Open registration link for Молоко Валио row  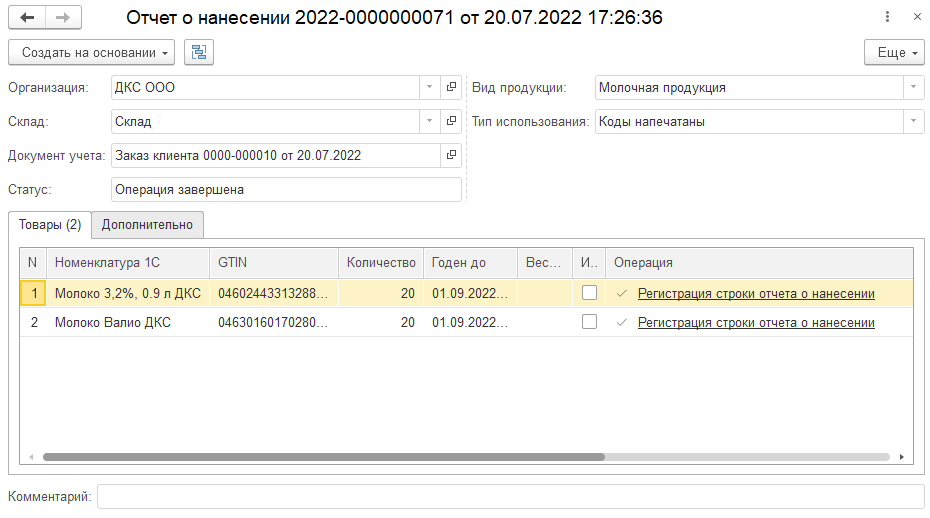[x=756, y=323]
